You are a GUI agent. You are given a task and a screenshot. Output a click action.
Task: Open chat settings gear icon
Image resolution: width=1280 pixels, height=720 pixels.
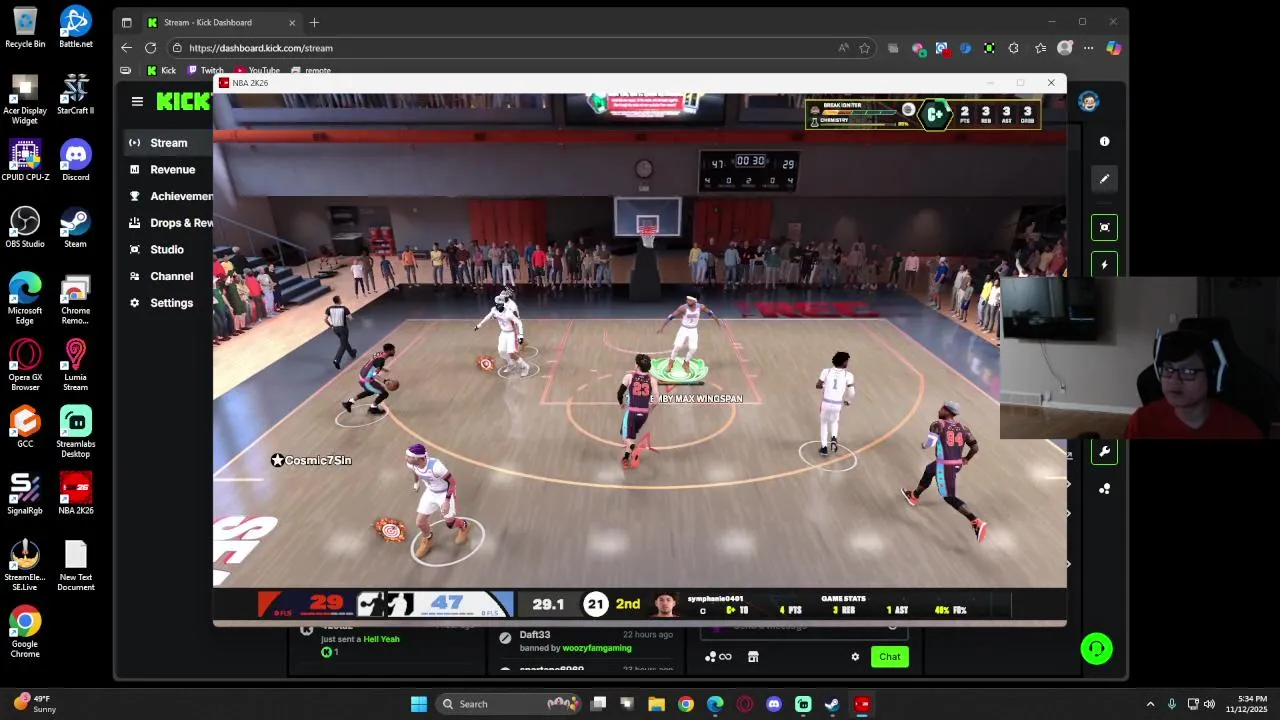855,657
